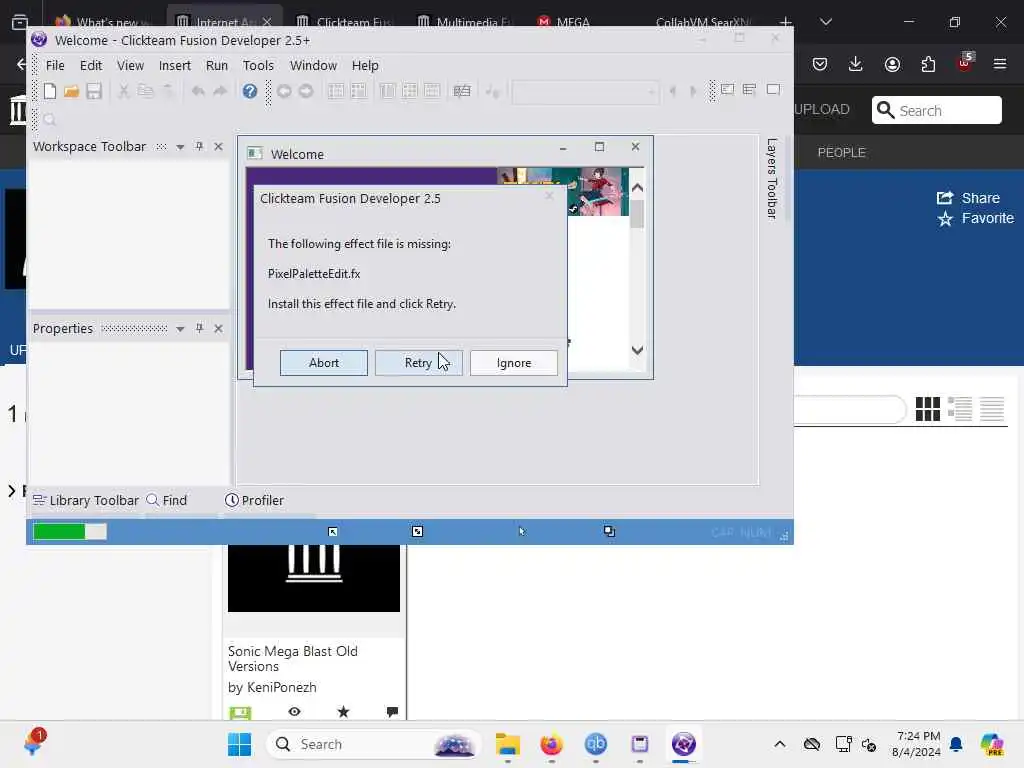Click the Event list editor toolbar icon

409,91
